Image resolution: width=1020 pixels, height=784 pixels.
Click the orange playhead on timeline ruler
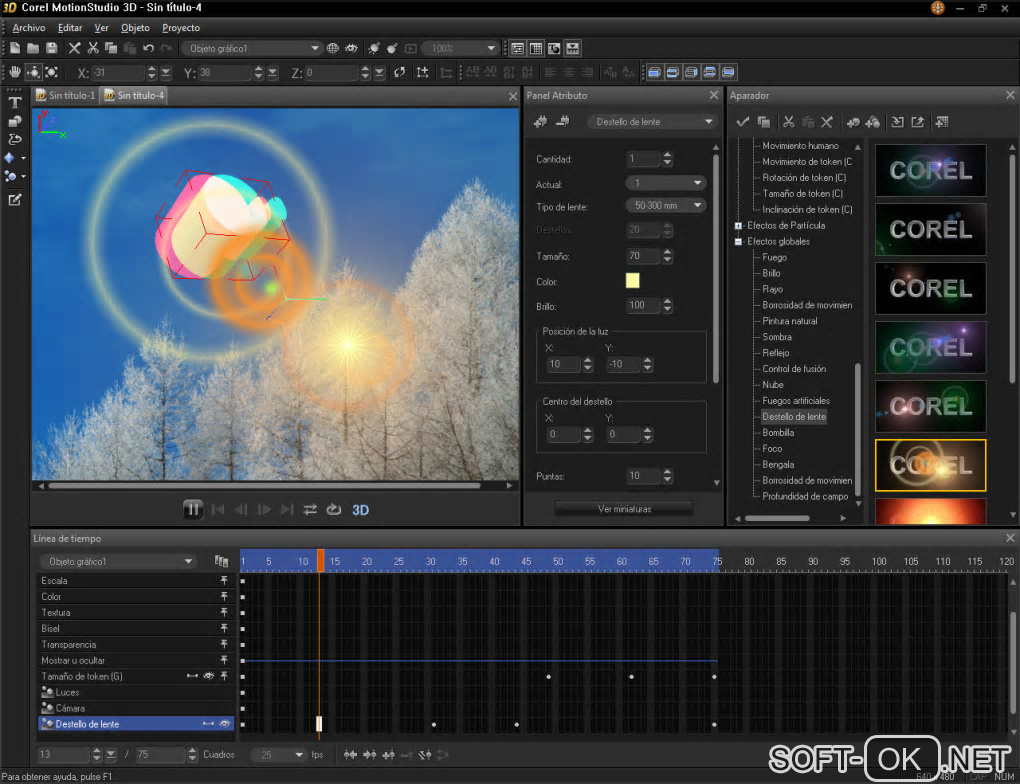[x=321, y=560]
